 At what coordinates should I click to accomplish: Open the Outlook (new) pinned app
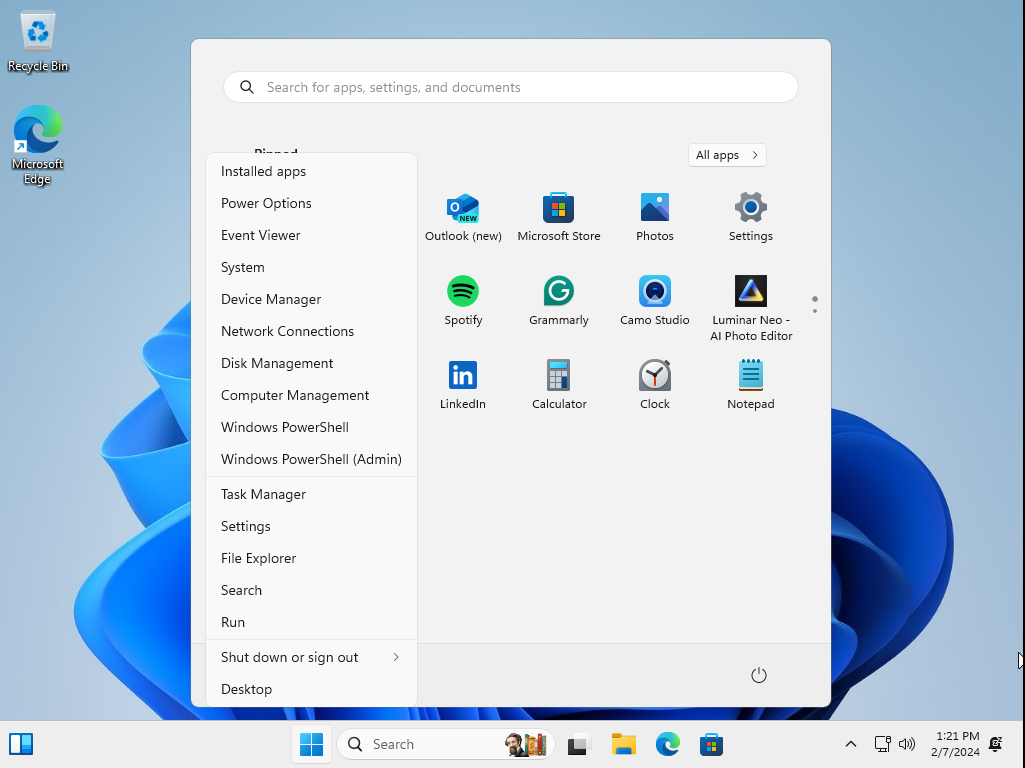(463, 218)
